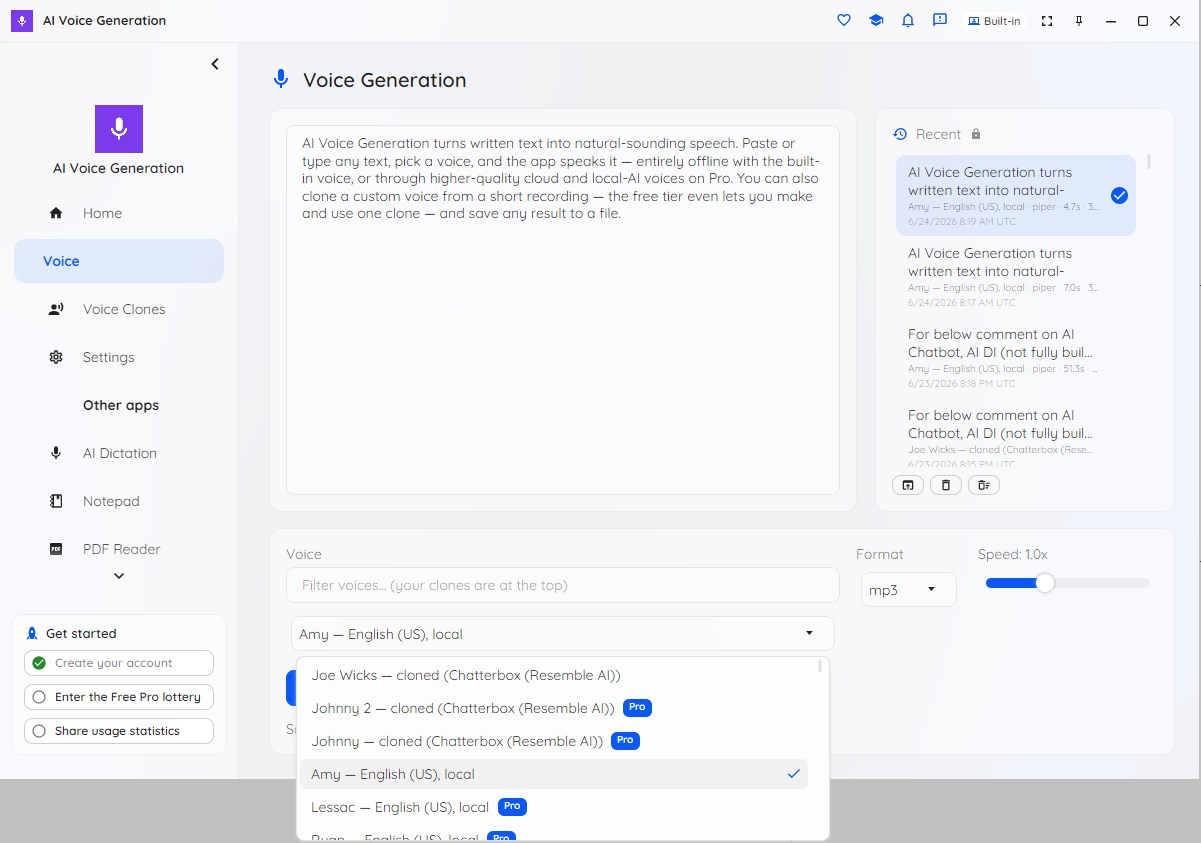Open Voice Clones in the sidebar
This screenshot has width=1201, height=843.
tap(119, 309)
